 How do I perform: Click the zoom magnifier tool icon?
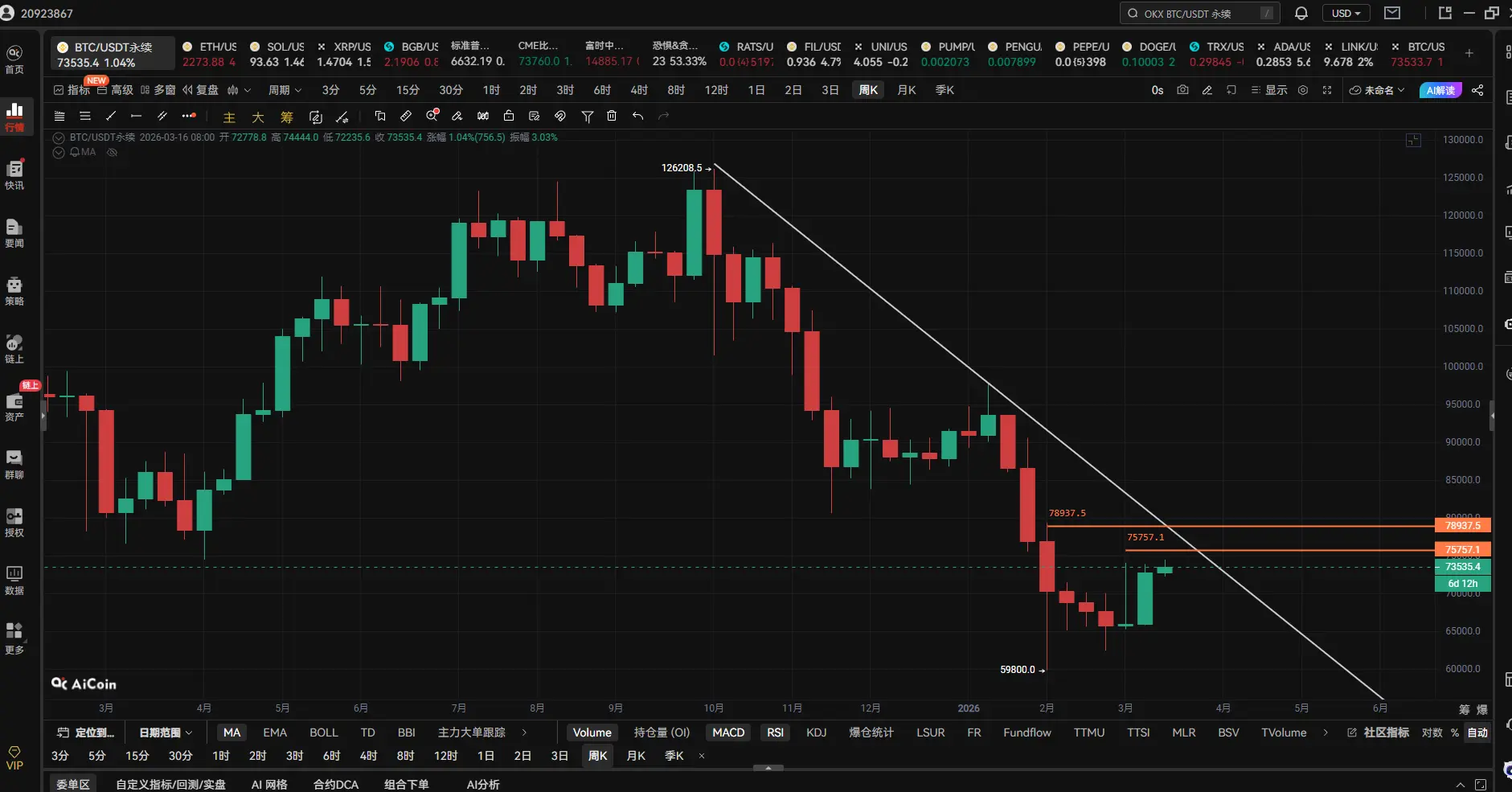432,116
